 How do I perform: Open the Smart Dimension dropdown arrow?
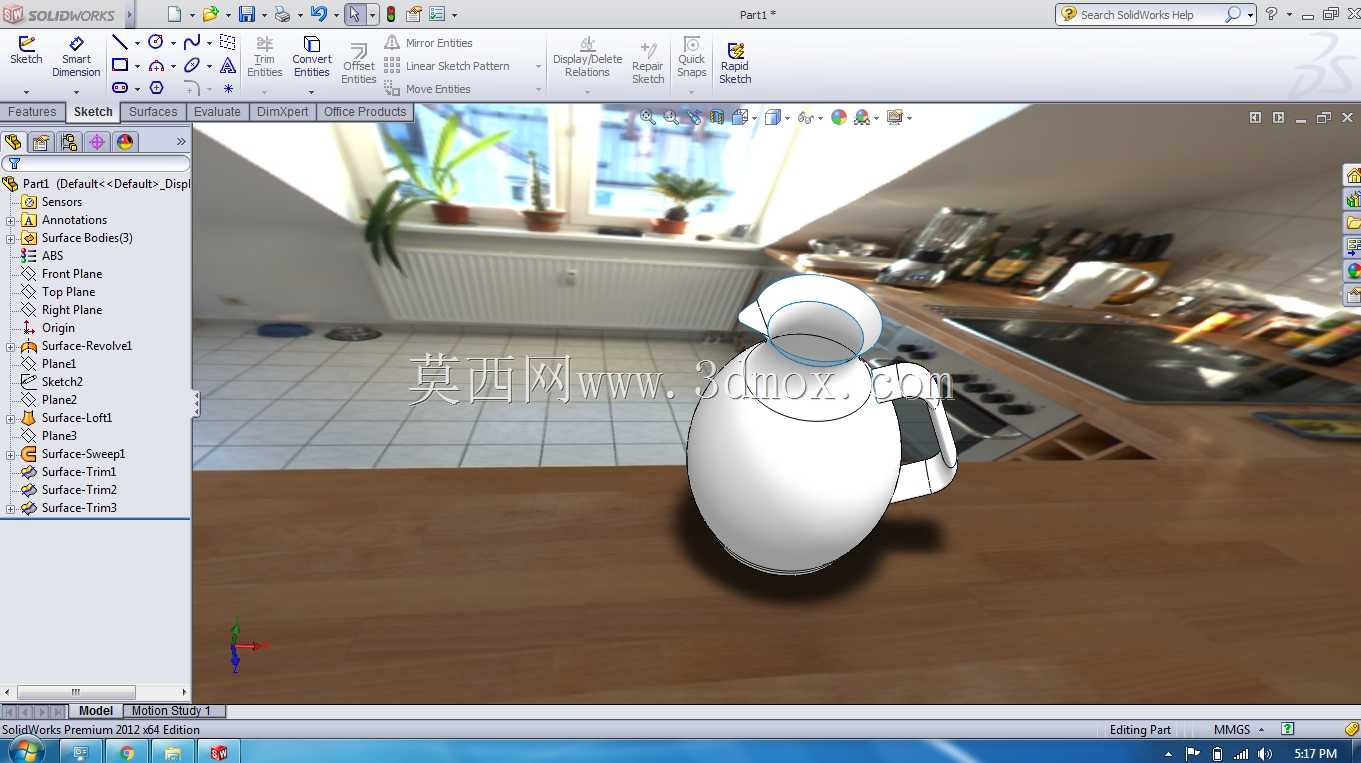click(x=76, y=91)
